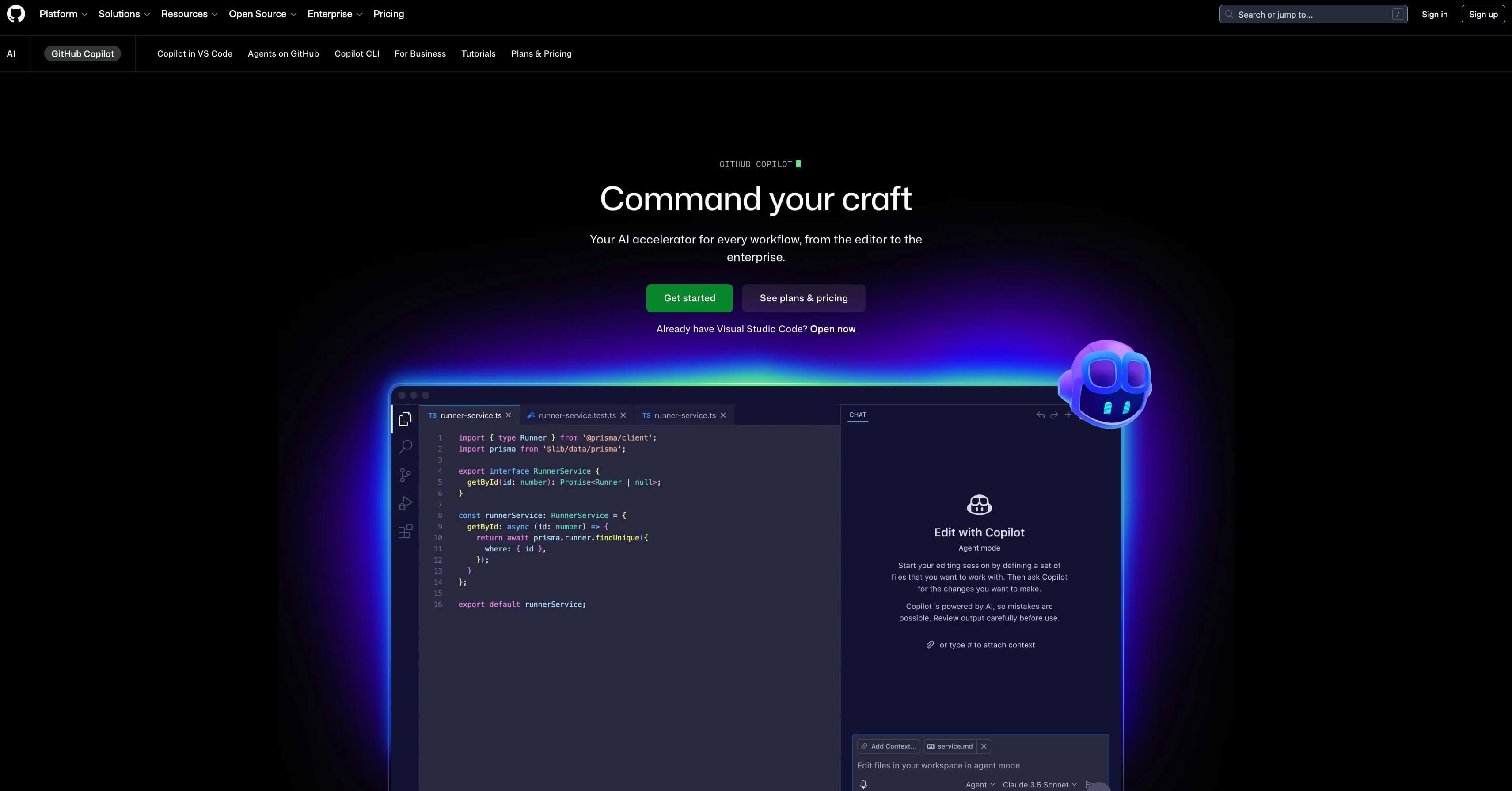This screenshot has width=1512, height=791.
Task: Switch to the rightmost runner-service.ts tab
Action: coord(684,415)
